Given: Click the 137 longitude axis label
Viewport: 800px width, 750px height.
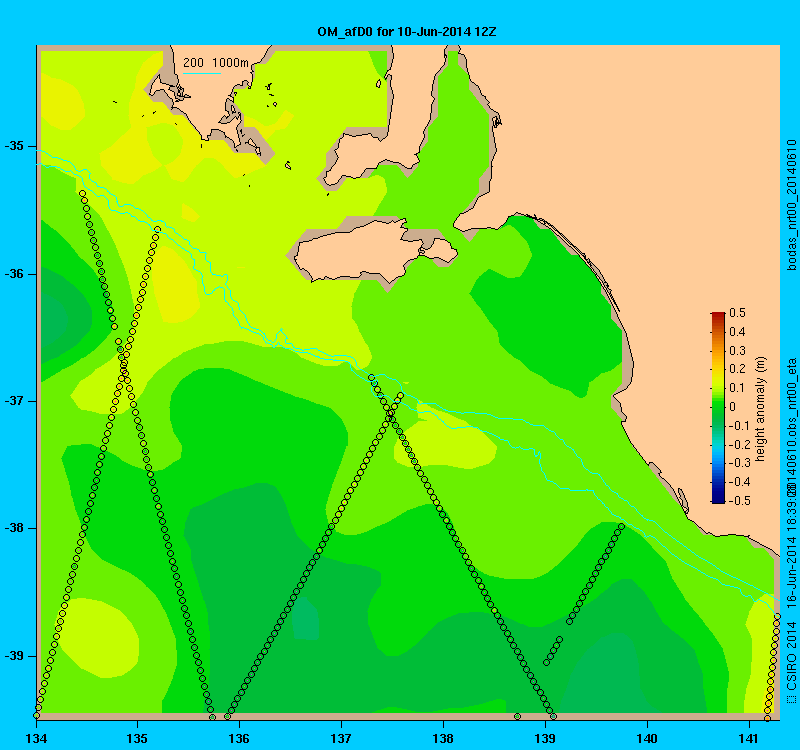Looking at the screenshot, I should coord(341,738).
